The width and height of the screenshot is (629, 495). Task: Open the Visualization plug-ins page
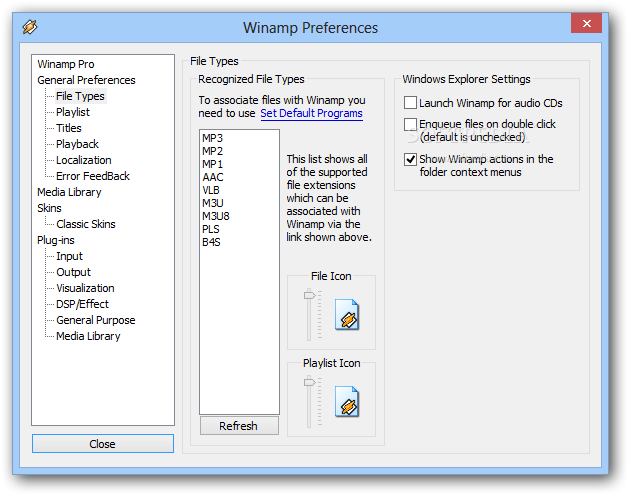[x=85, y=288]
